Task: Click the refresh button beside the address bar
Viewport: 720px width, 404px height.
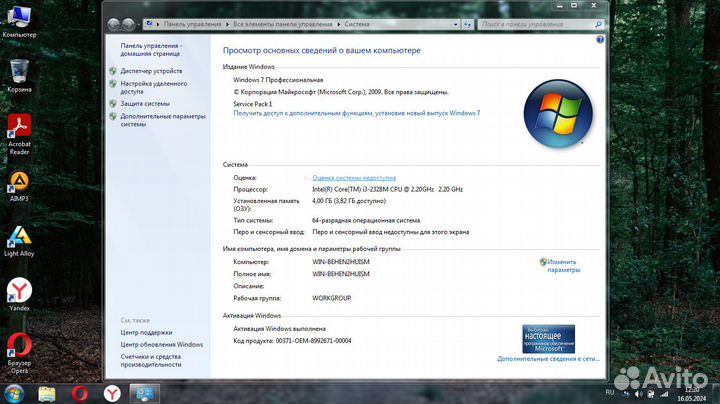Action: coord(467,24)
